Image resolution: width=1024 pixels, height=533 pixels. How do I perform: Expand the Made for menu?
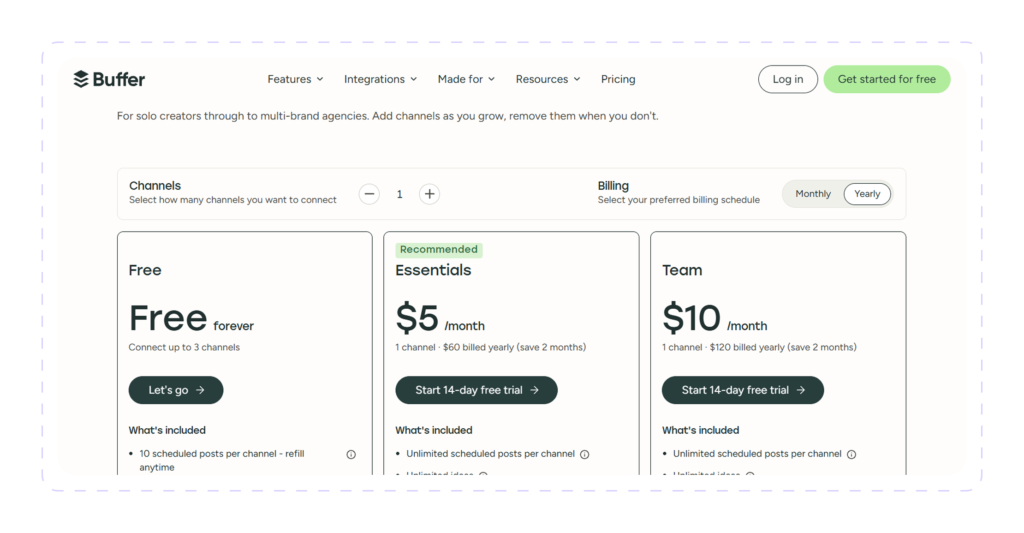point(466,79)
